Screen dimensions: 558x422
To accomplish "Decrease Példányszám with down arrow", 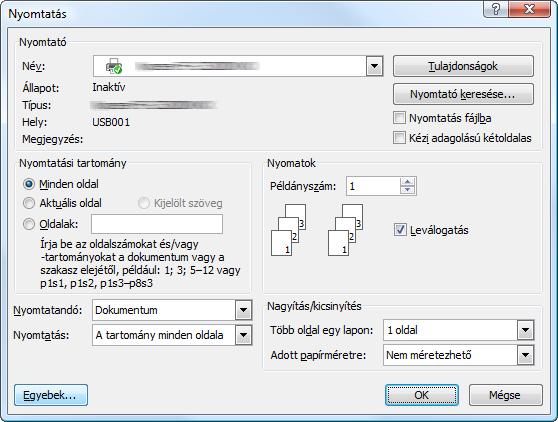I will [407, 190].
